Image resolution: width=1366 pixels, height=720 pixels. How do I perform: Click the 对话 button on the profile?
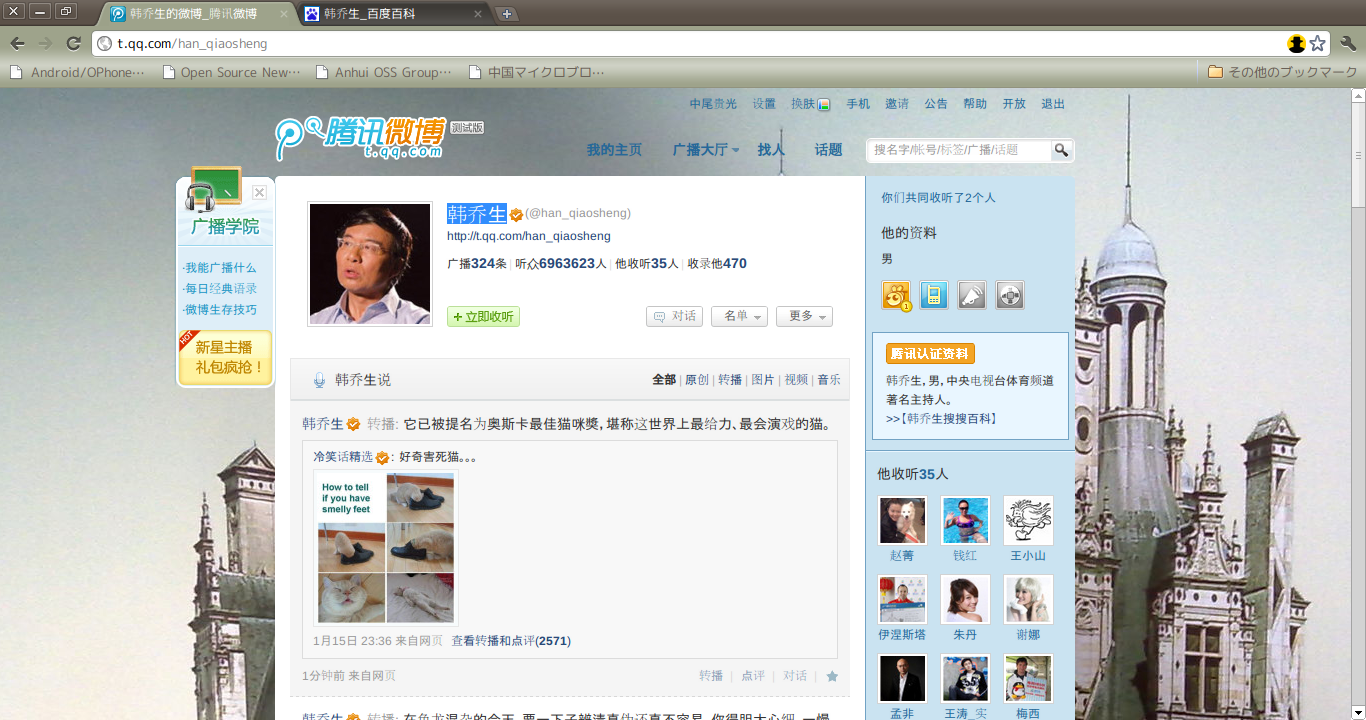(674, 316)
